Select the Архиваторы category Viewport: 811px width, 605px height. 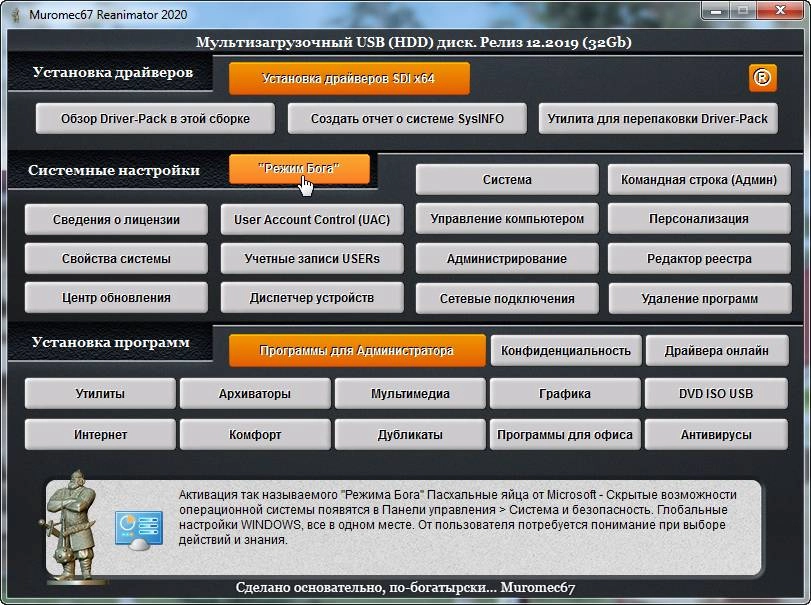(255, 394)
